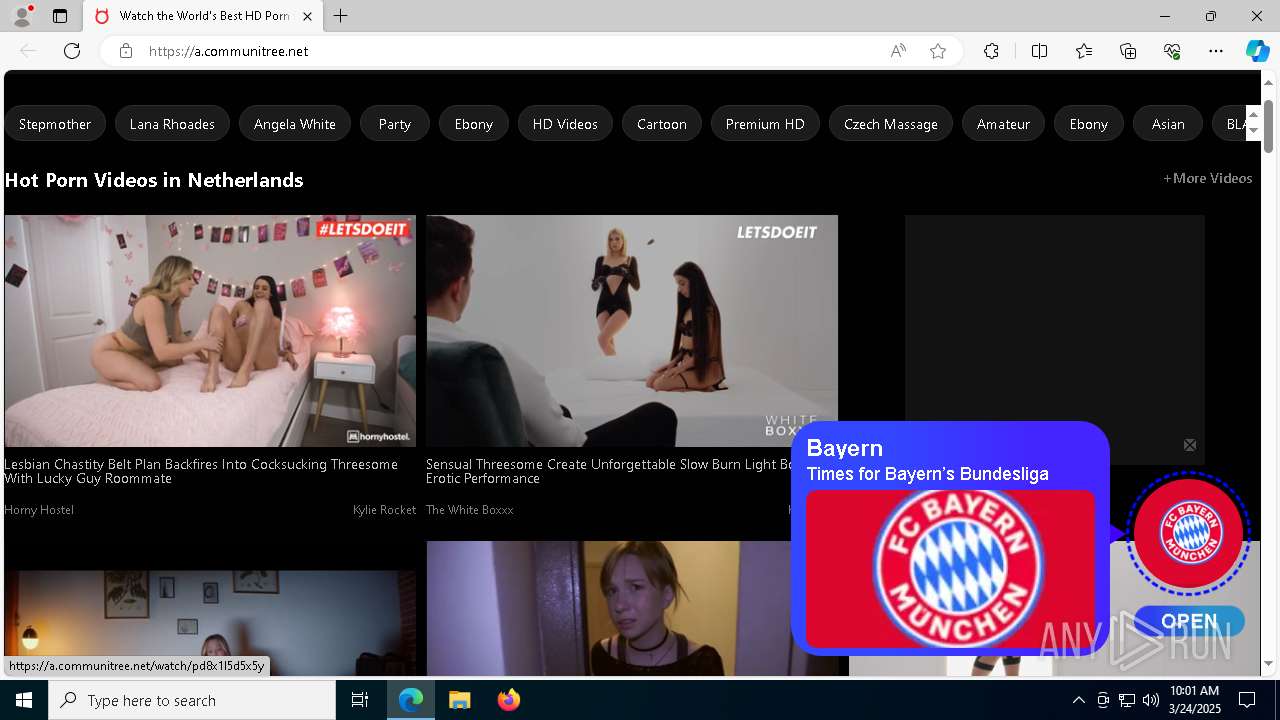Select the Lana Rhoades category chip
Viewport: 1280px width, 720px height.
point(172,124)
